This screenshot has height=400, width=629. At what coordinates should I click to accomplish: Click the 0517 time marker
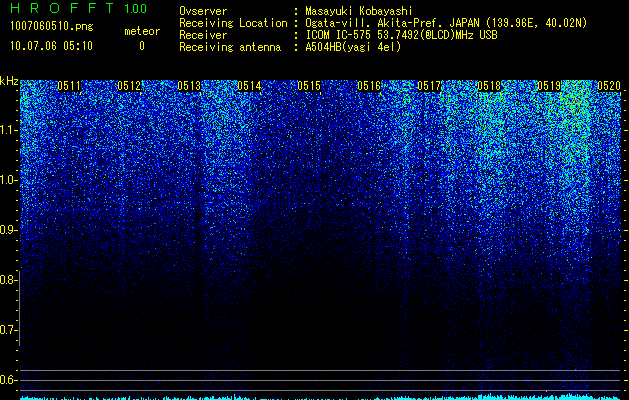point(429,86)
